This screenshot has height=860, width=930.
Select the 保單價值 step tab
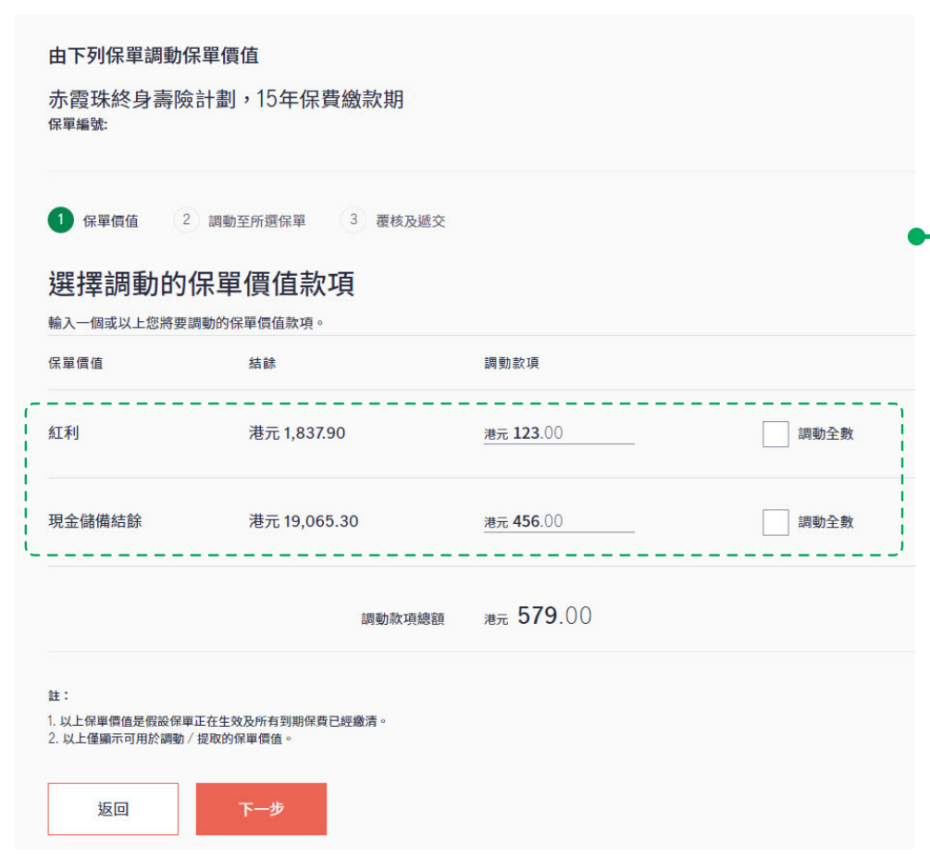tap(110, 221)
